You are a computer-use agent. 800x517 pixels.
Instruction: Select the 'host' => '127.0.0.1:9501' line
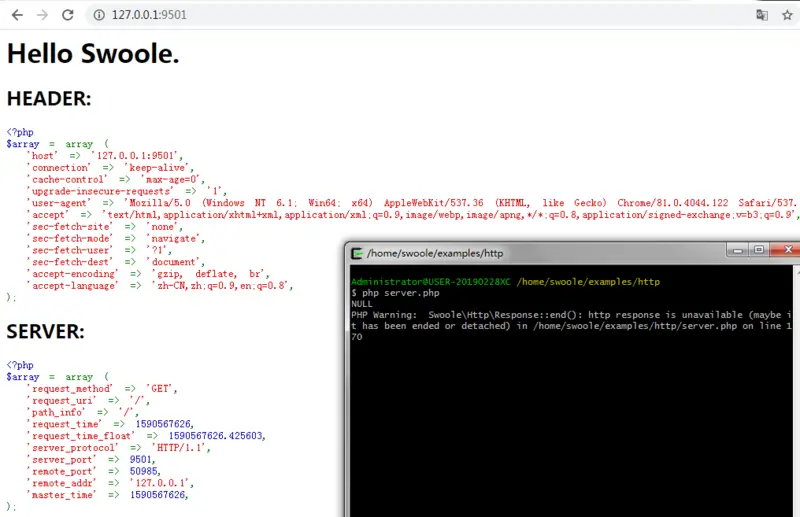click(x=104, y=156)
